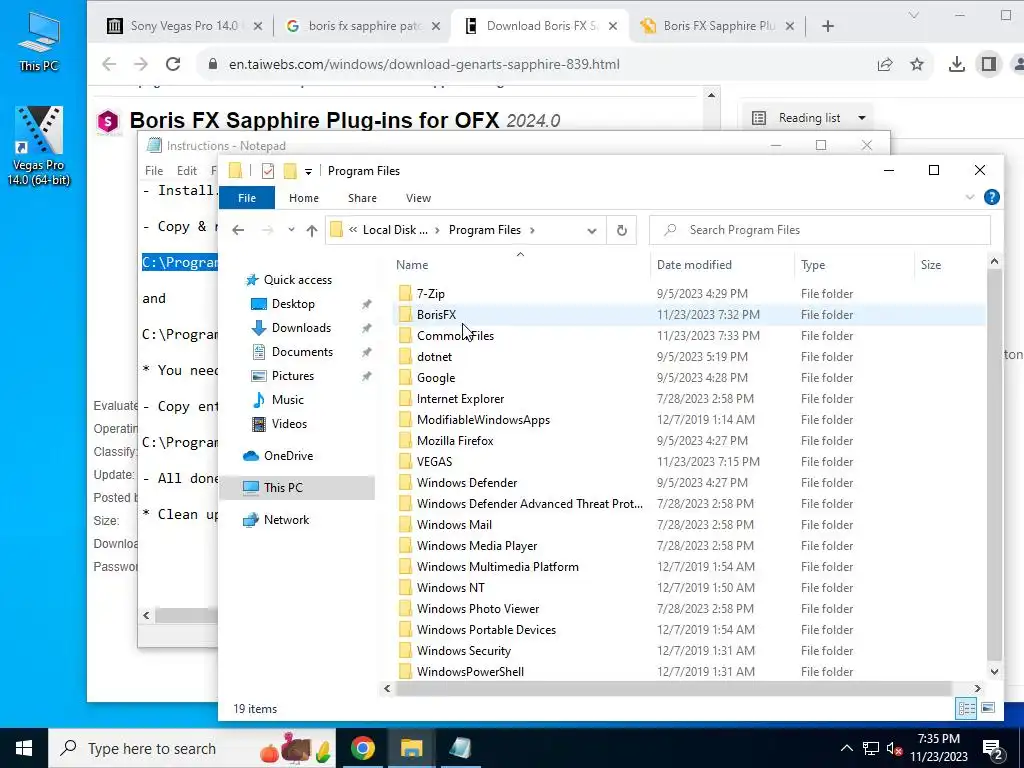The width and height of the screenshot is (1024, 768).
Task: Select the VEGAS folder row
Action: (x=689, y=462)
